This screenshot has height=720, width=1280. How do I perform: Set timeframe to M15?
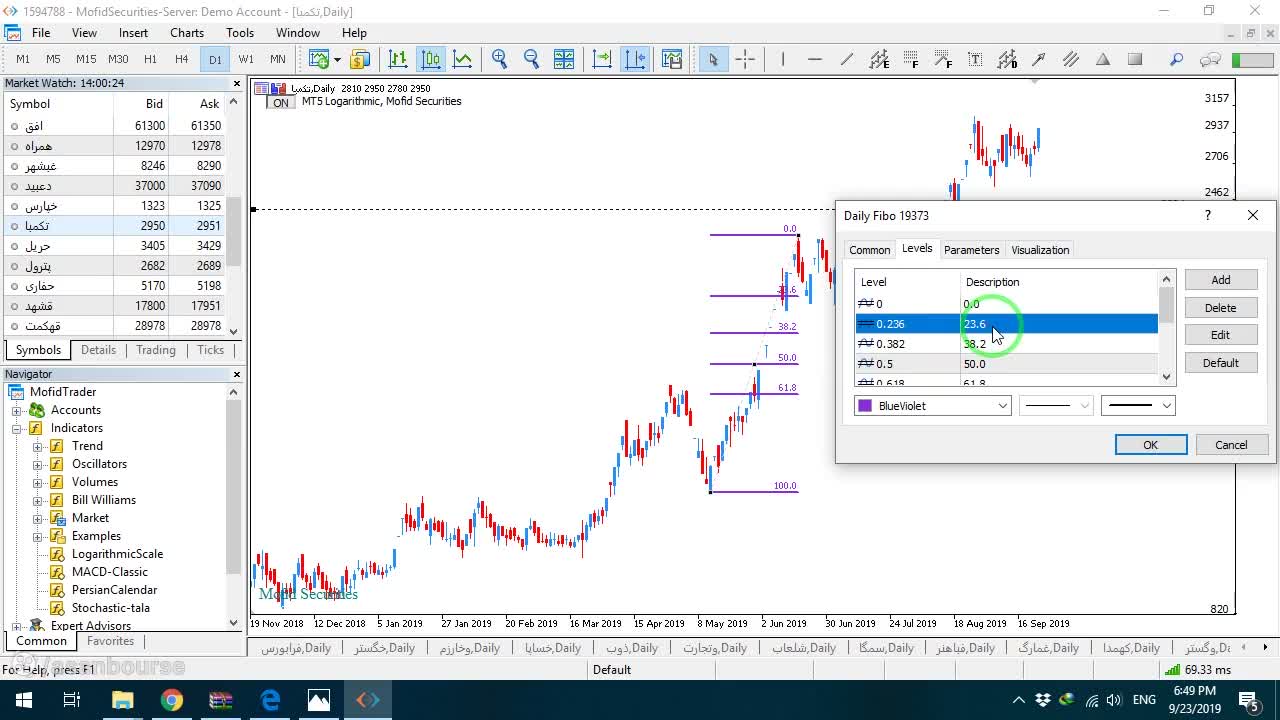point(86,59)
